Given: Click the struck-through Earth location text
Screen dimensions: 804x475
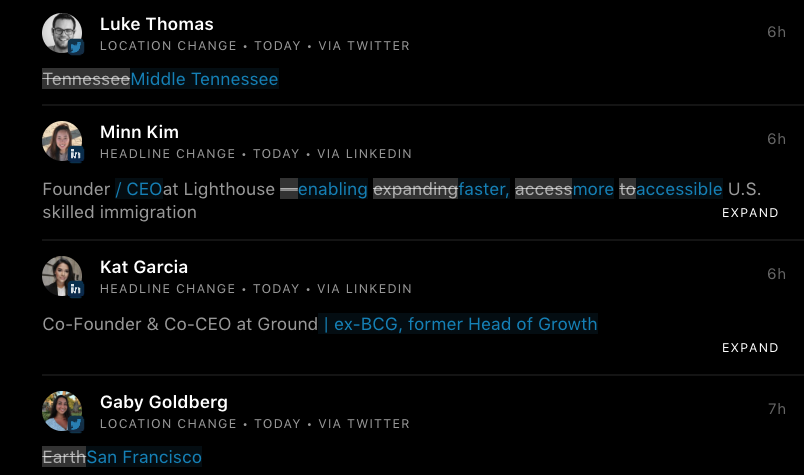Looking at the screenshot, I should (x=64, y=457).
